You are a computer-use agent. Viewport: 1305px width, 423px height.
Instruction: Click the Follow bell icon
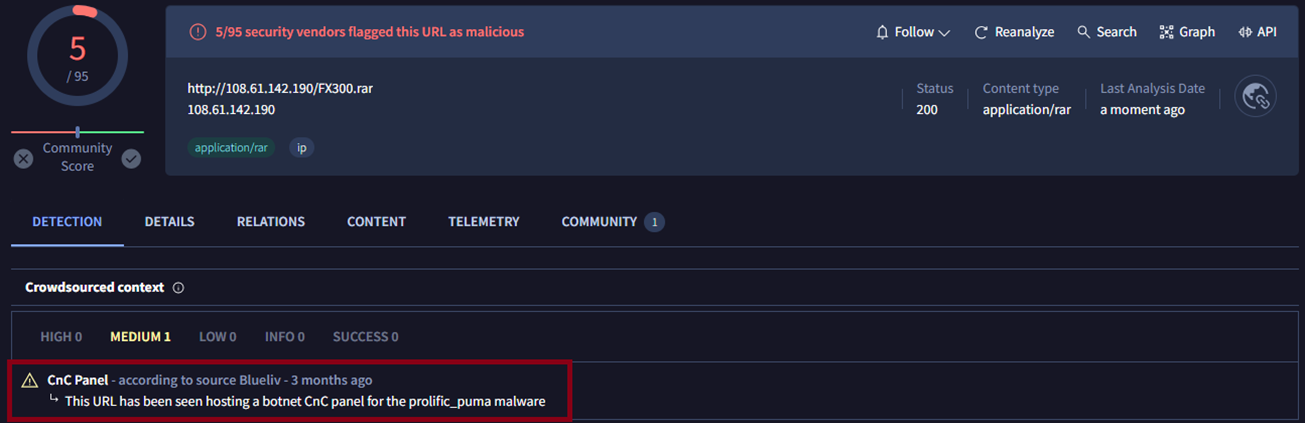[x=882, y=32]
